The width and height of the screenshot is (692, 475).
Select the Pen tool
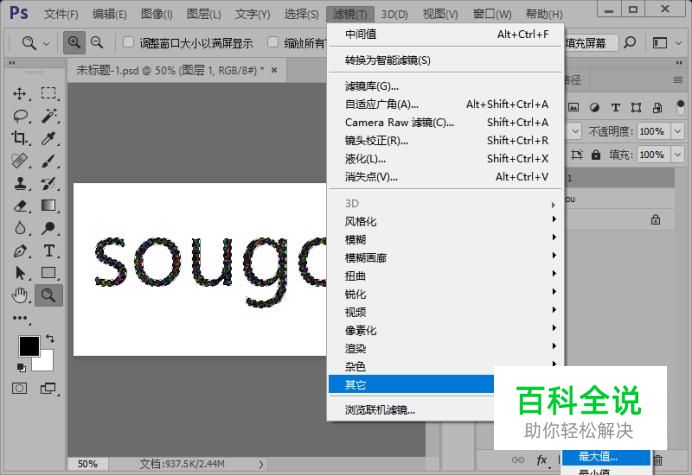coord(19,251)
